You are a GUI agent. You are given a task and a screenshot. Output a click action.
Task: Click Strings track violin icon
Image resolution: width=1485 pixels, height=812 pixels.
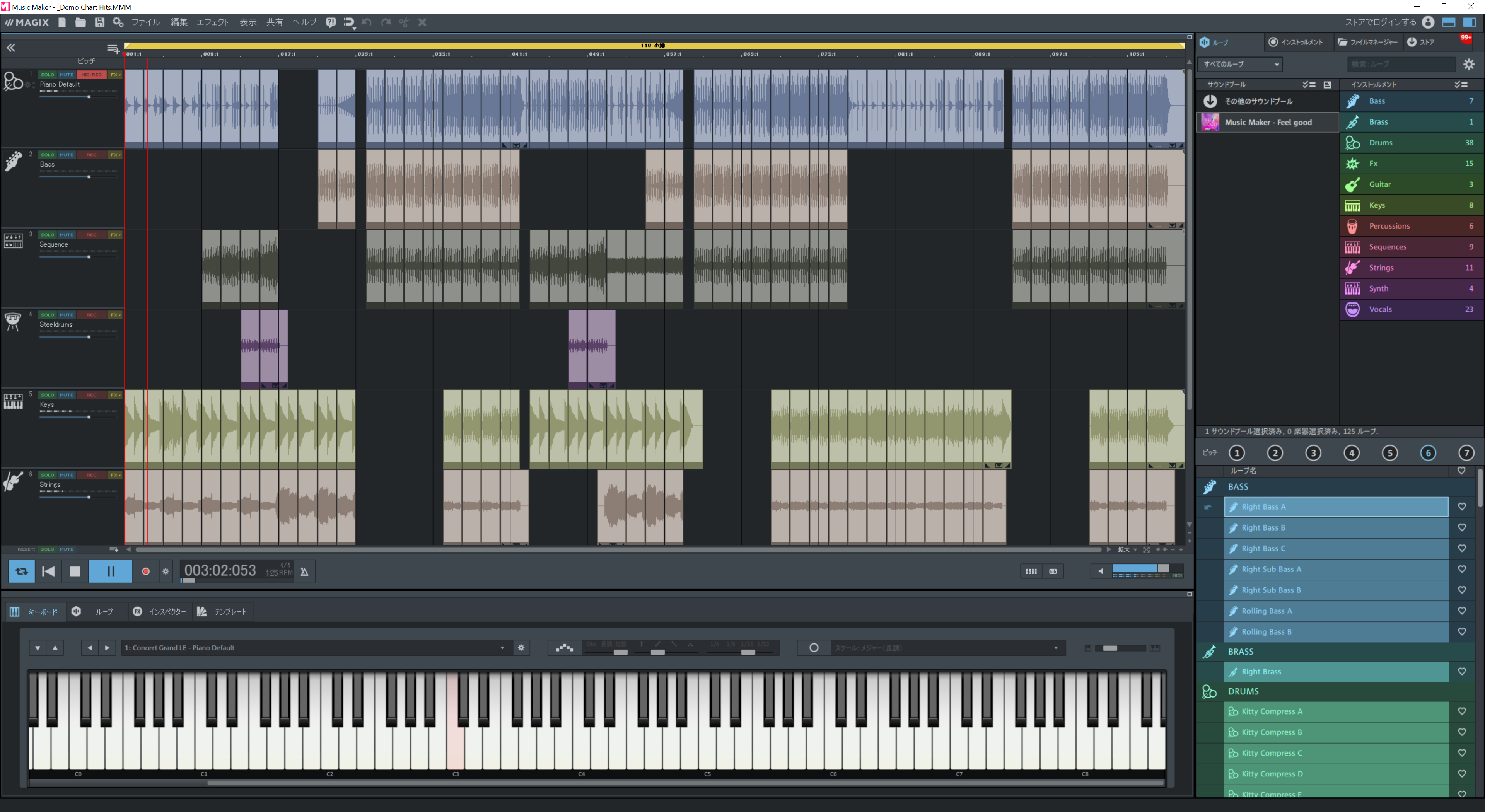13,481
